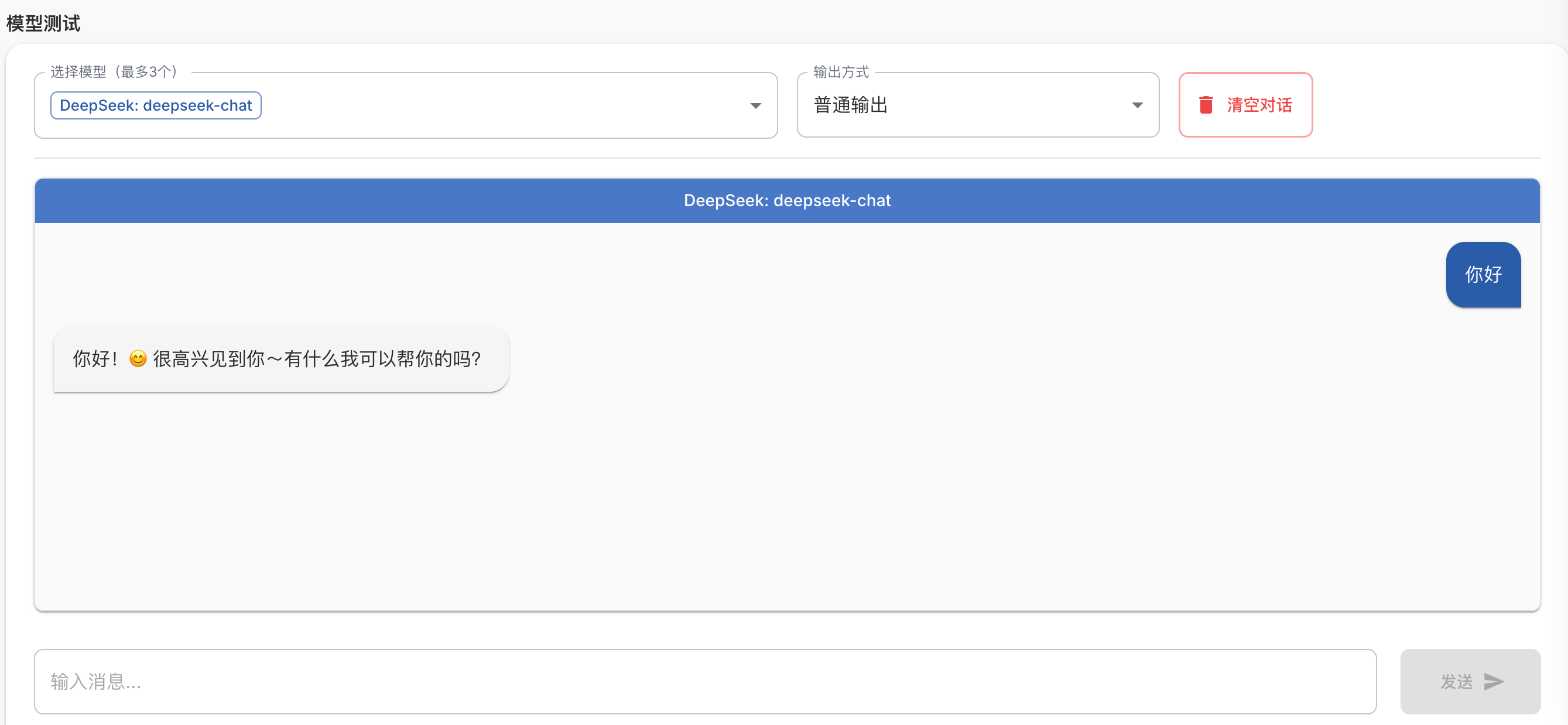Click the 选择模型（最多3个） field label

[113, 72]
